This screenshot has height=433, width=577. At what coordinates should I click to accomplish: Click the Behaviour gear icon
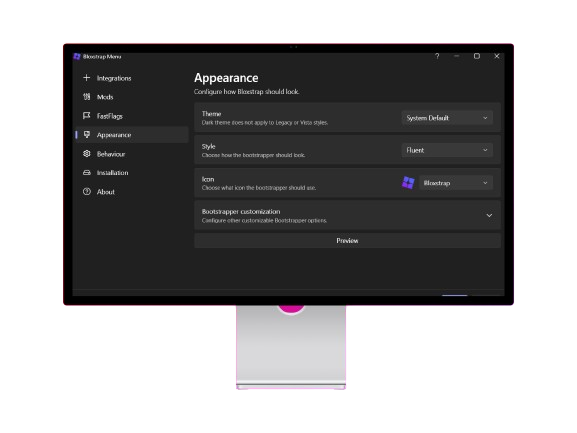click(x=86, y=153)
